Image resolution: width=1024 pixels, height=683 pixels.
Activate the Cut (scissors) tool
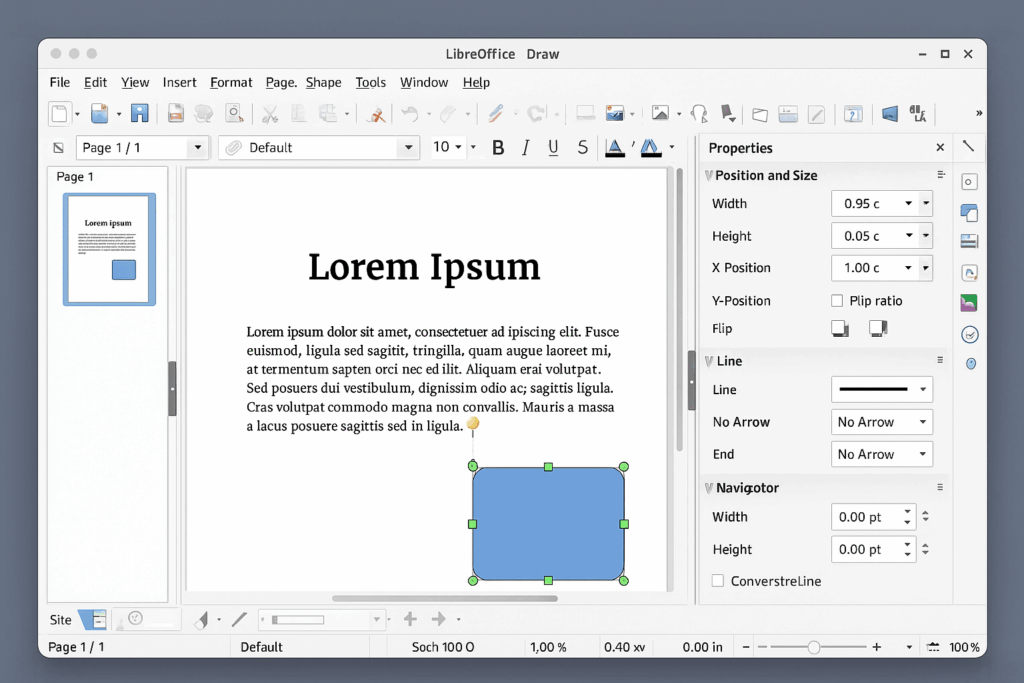pos(270,113)
